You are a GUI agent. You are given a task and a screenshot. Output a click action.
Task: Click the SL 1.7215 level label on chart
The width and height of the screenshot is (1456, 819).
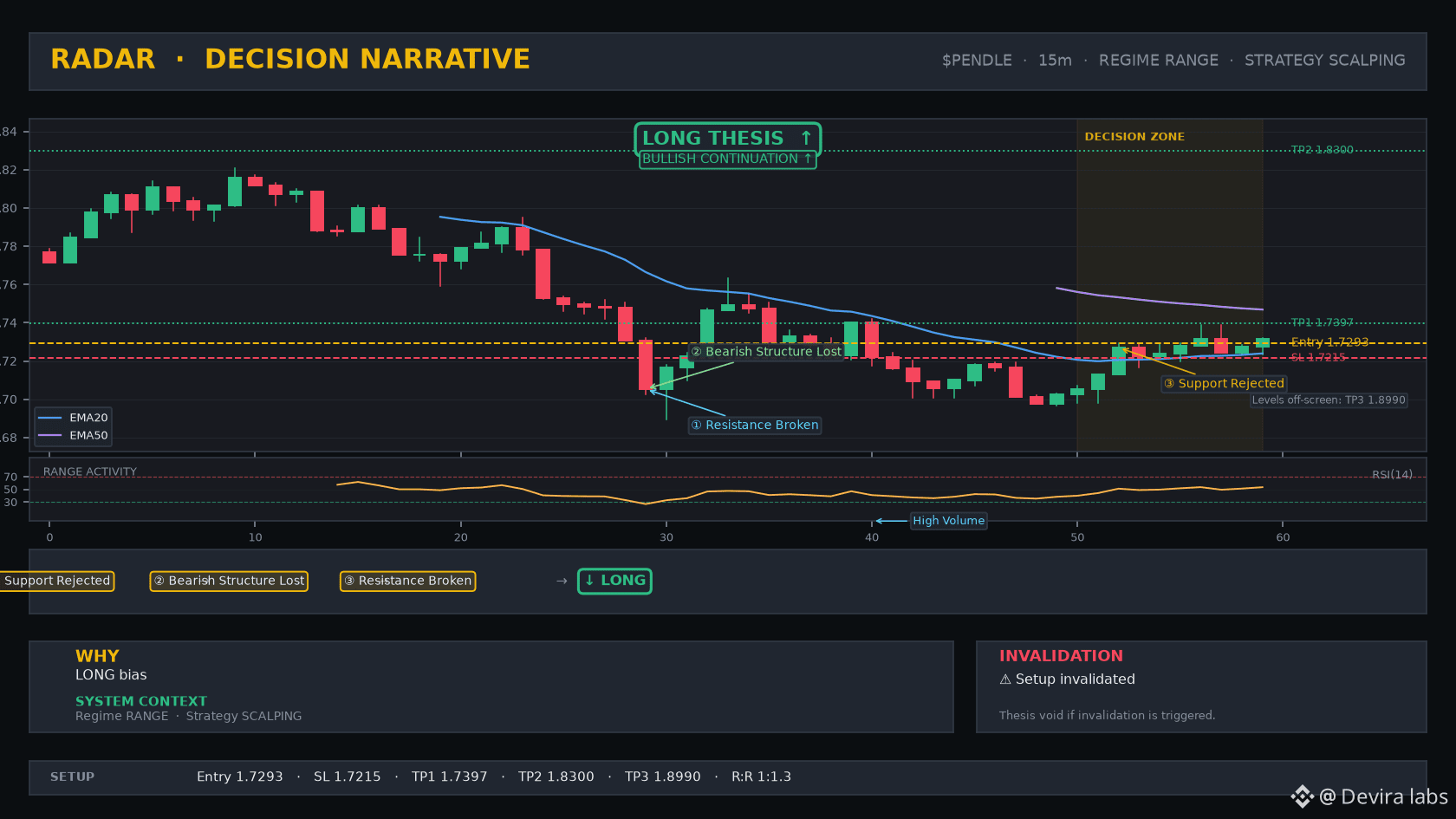[1318, 357]
